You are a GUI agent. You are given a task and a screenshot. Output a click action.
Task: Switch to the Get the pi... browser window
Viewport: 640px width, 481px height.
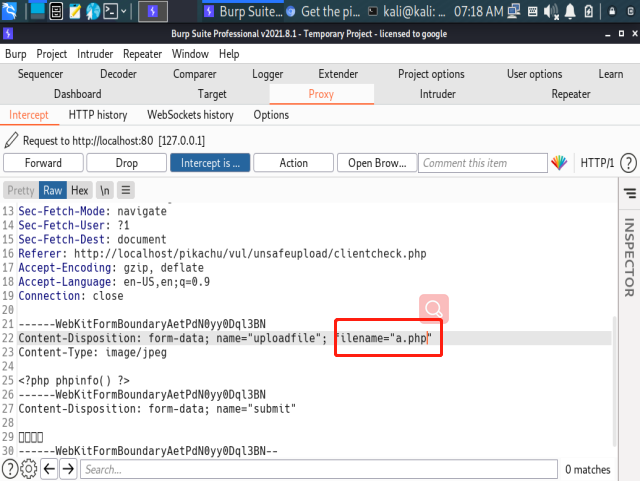click(x=323, y=11)
